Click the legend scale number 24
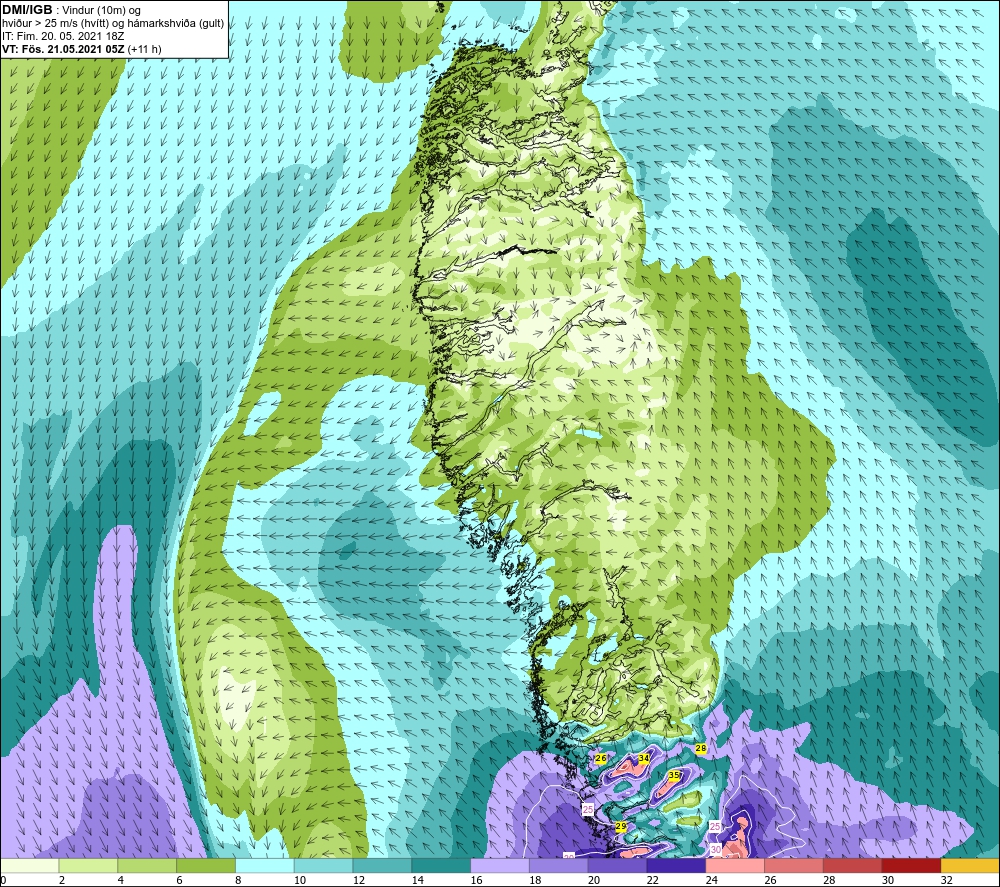This screenshot has width=1000, height=887. [x=711, y=880]
